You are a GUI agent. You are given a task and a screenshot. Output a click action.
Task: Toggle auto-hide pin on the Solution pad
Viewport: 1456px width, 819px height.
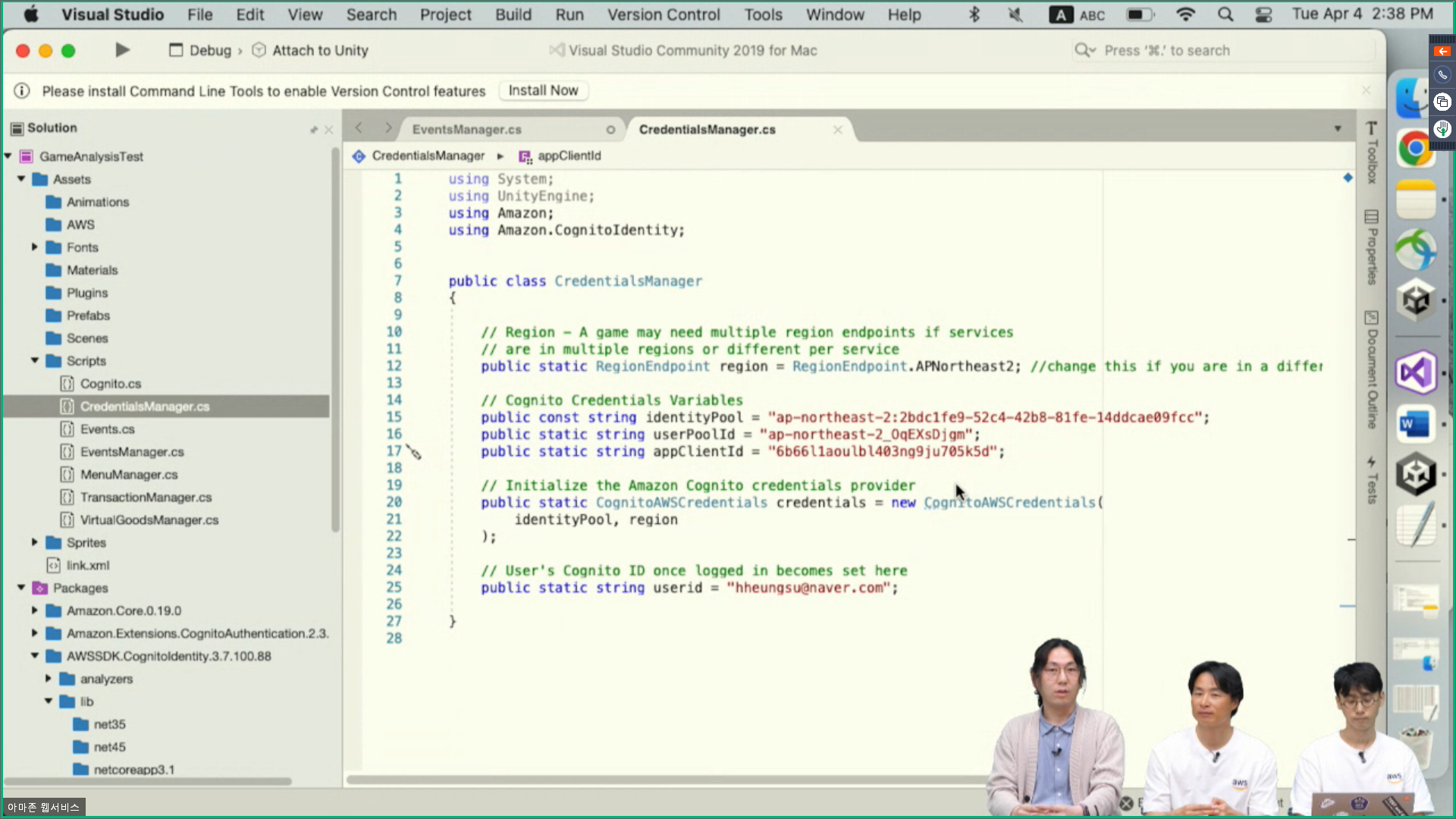coord(314,129)
